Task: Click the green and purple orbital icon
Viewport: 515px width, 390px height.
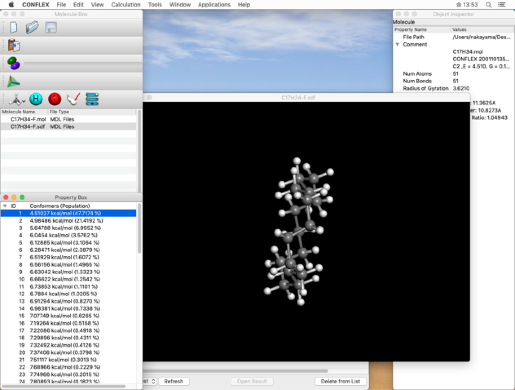Action: coord(14,63)
